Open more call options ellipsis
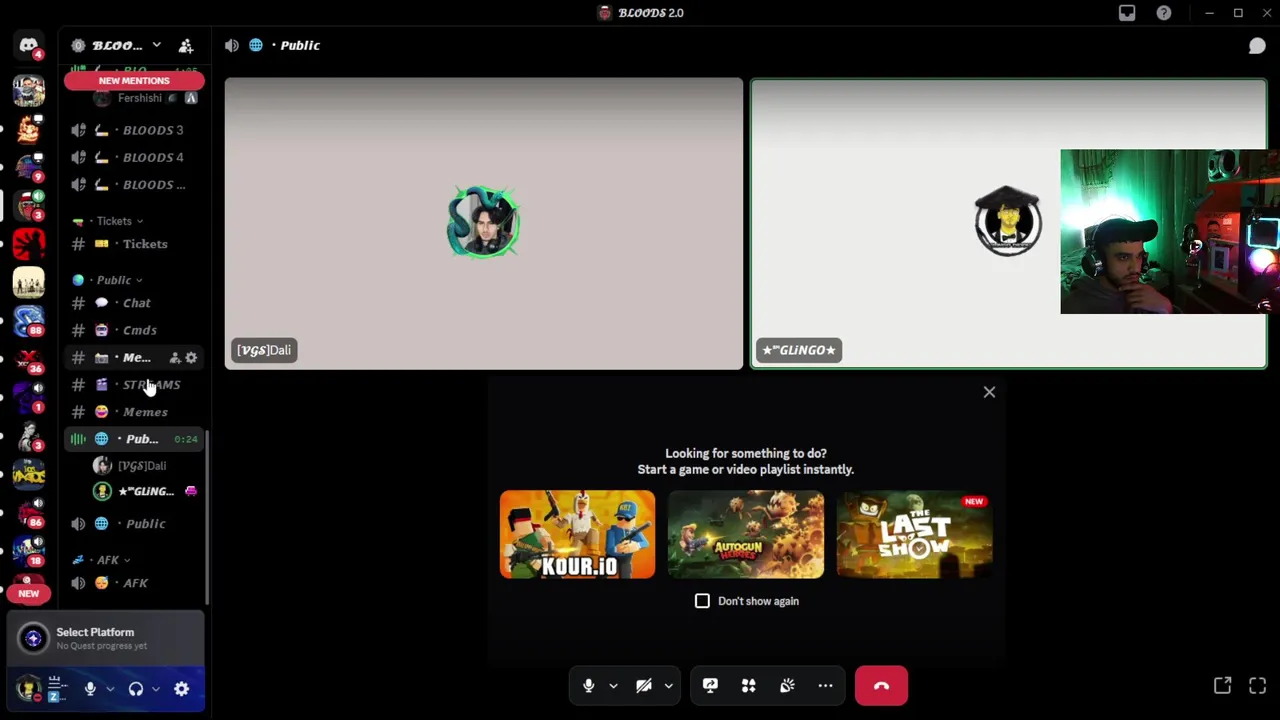The image size is (1280, 720). (x=825, y=686)
